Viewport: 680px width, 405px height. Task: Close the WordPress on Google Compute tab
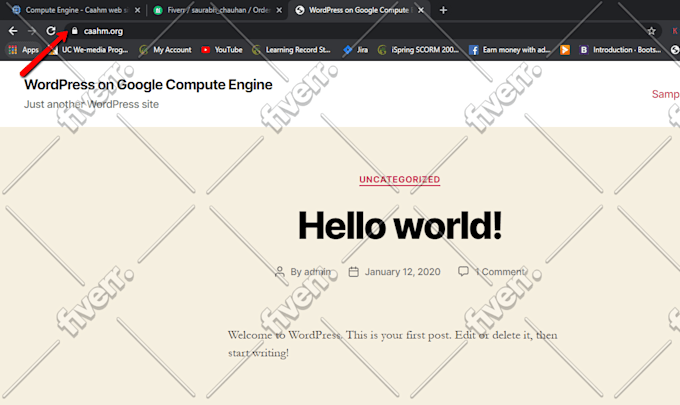click(421, 10)
